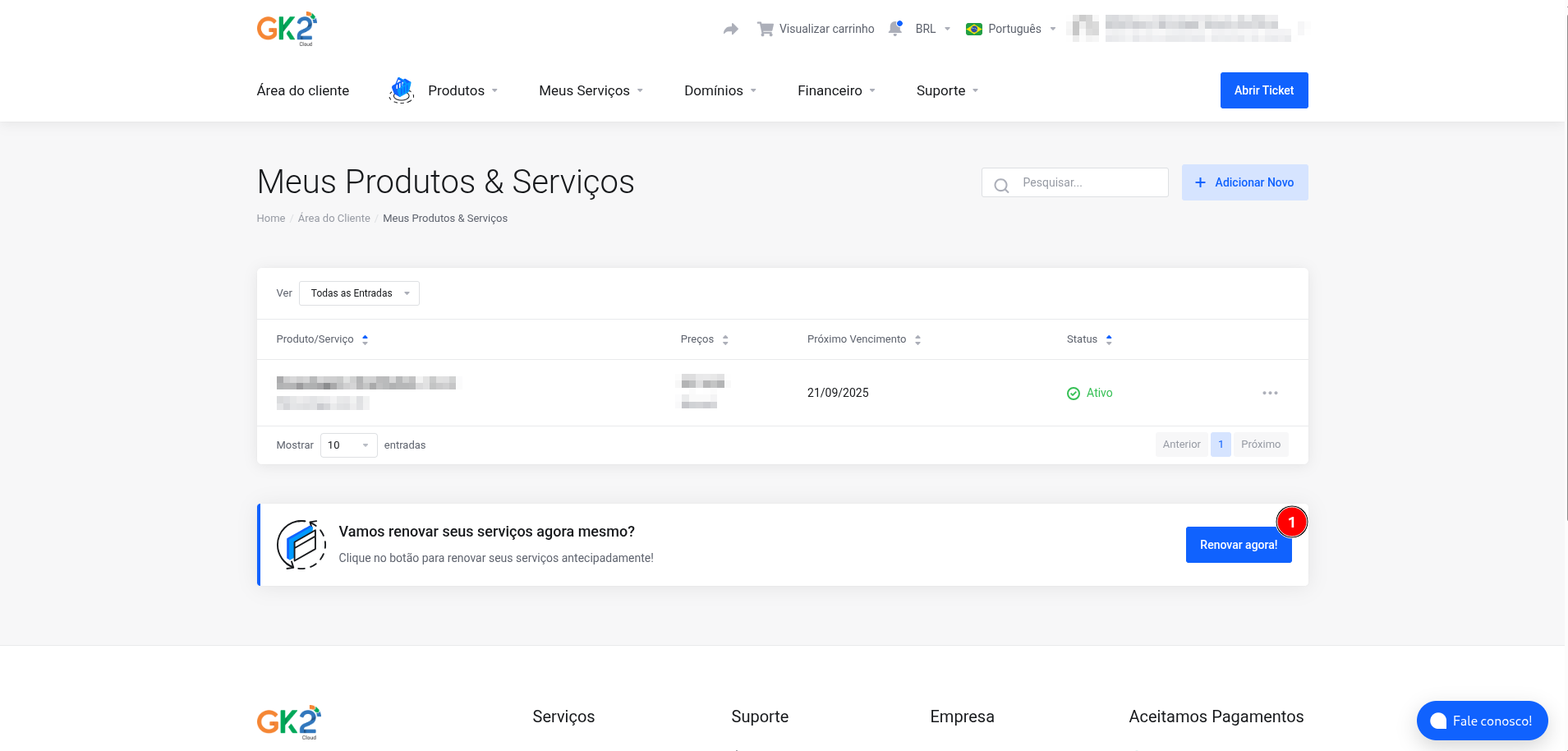Click the share arrow icon
Screen dimensions: 1568x751
pos(730,30)
